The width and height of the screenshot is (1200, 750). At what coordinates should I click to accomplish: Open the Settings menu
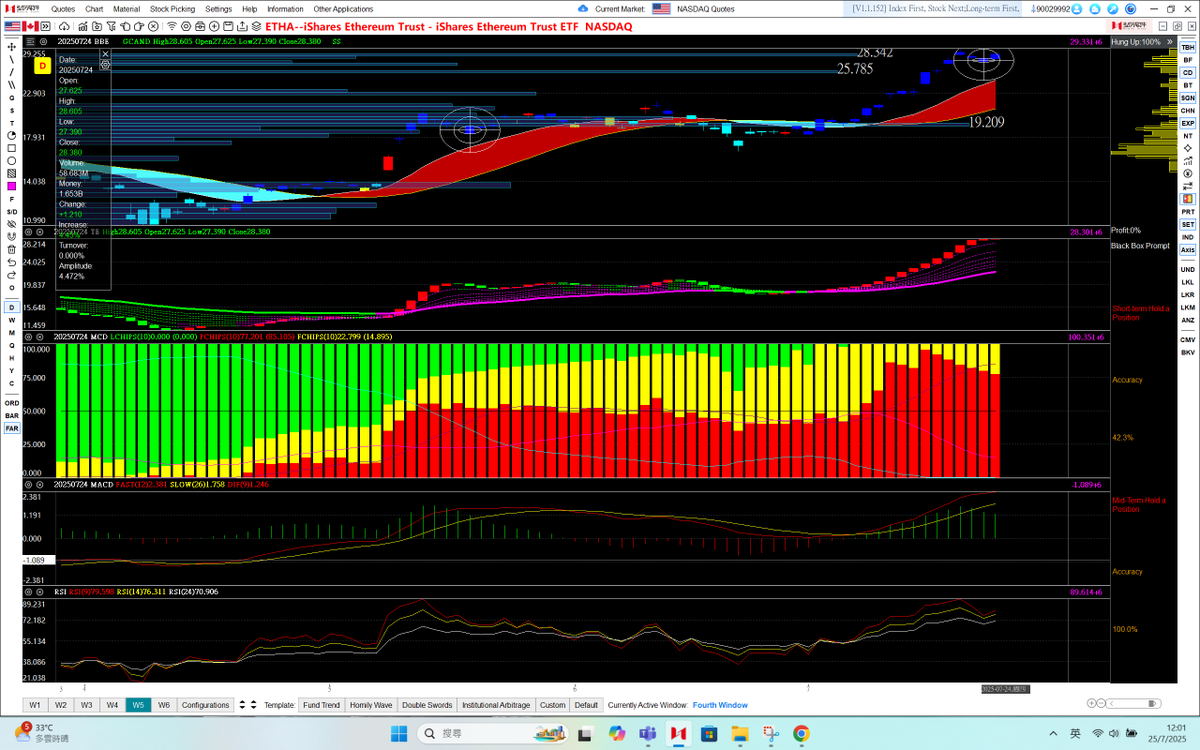pyautogui.click(x=218, y=8)
